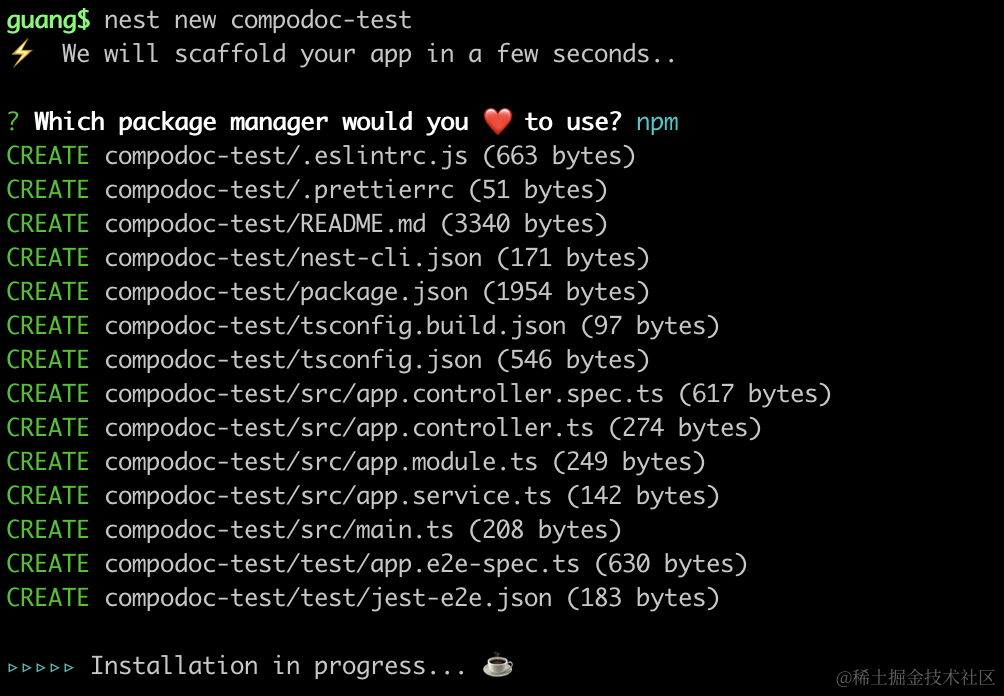Click the compodoc-test/.prettierrc file path
This screenshot has width=1004, height=696.
coord(279,190)
